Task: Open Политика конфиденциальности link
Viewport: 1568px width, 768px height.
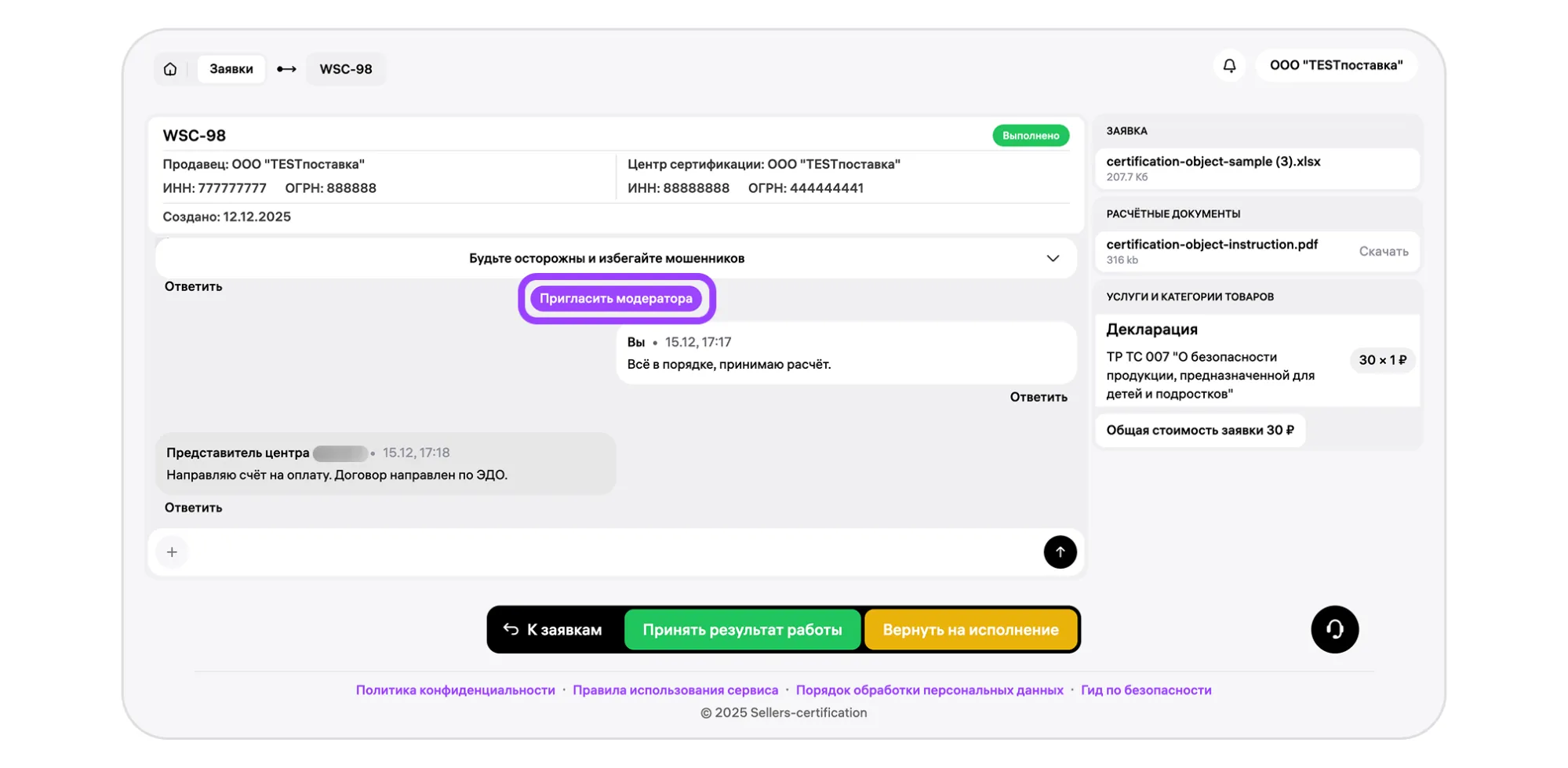Action: click(455, 690)
